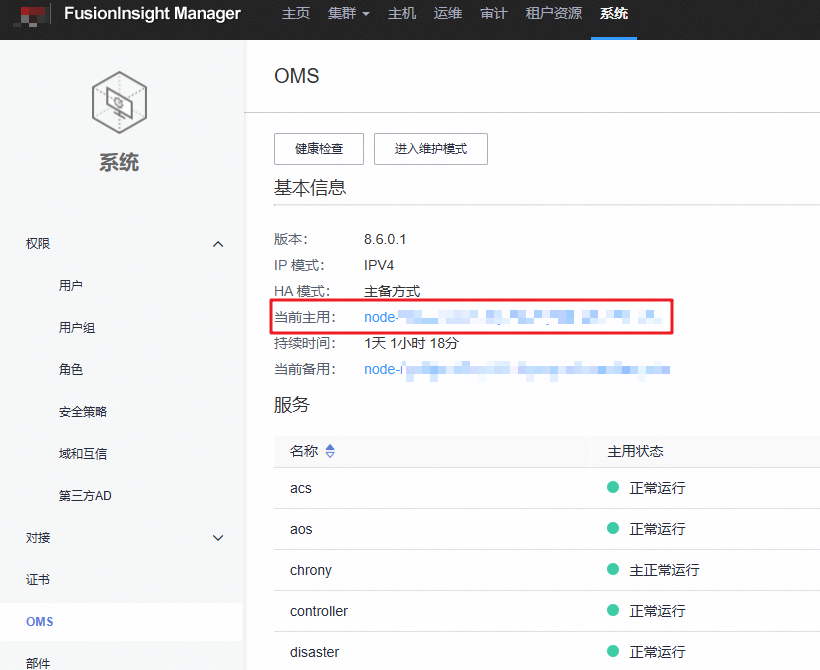This screenshot has width=820, height=670.
Task: Click the 主正常运行 status text for chrony
Action: 664,570
